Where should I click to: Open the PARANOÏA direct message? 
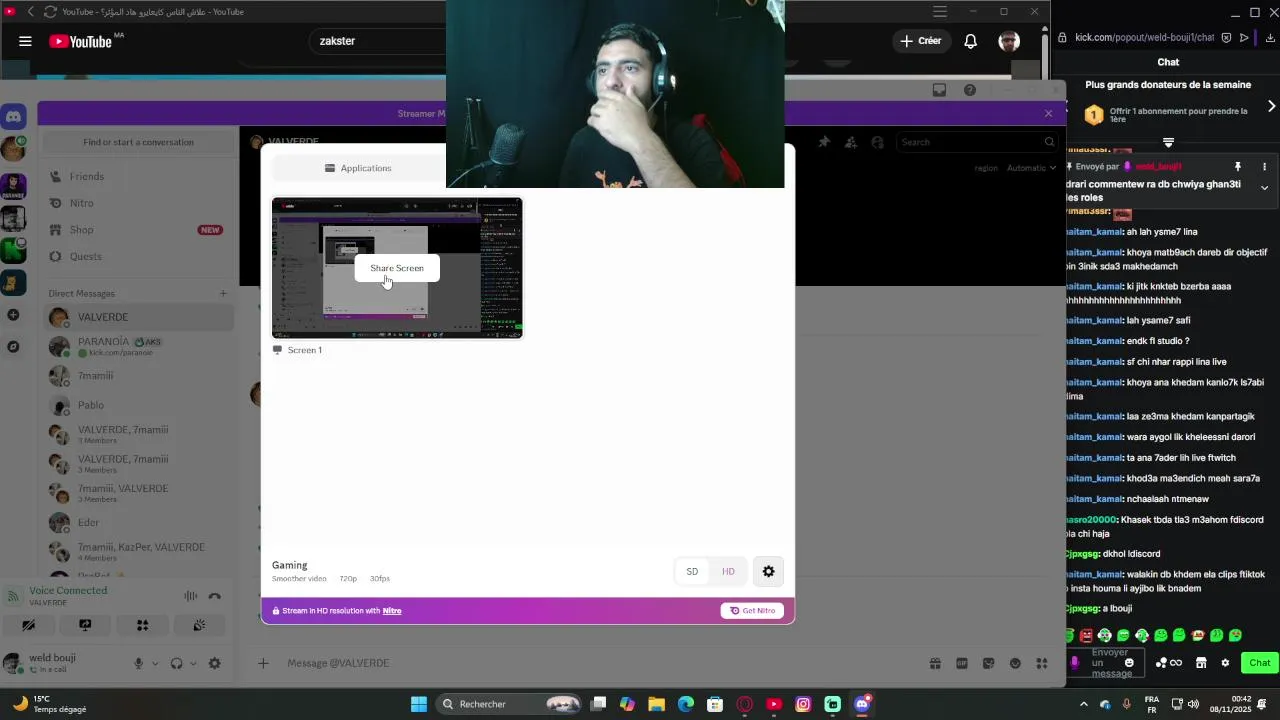[x=139, y=346]
